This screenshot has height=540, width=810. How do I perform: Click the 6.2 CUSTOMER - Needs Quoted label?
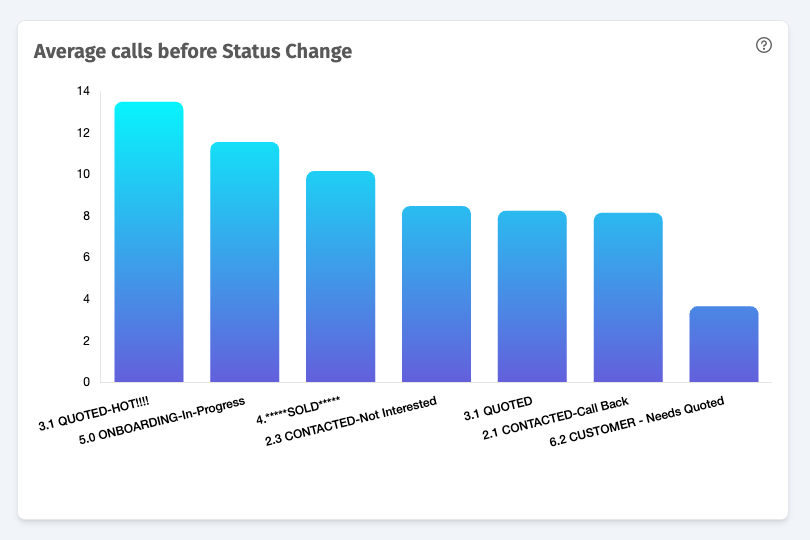637,421
